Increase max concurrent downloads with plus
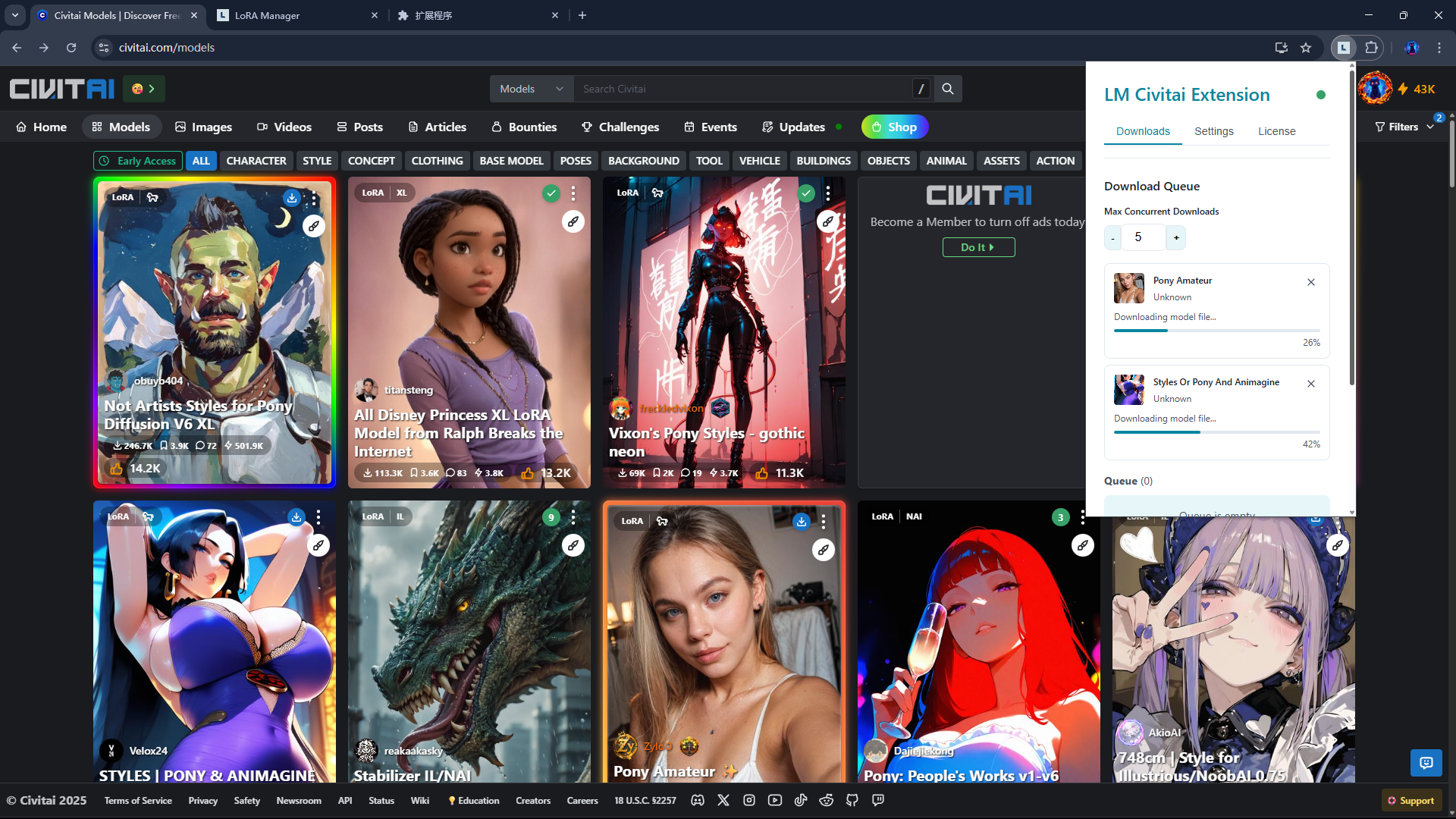The width and height of the screenshot is (1456, 819). click(1176, 238)
